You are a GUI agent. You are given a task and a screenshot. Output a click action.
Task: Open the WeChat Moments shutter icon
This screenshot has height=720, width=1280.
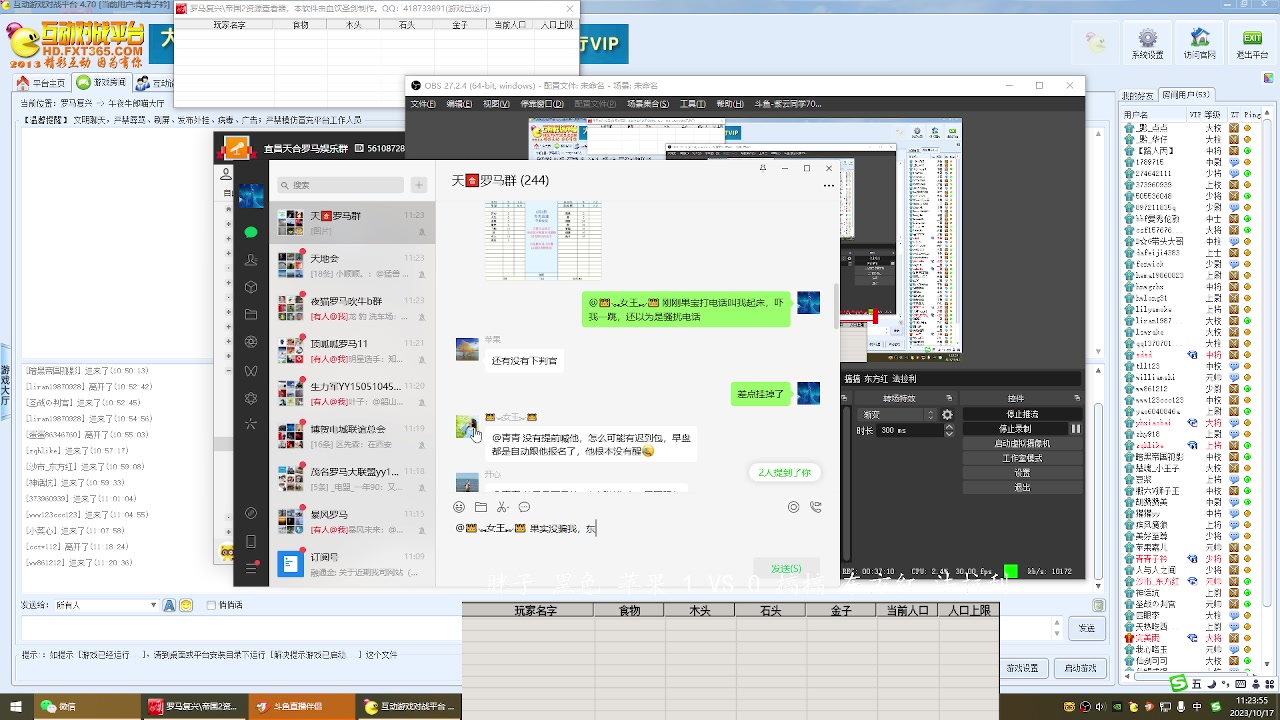pos(251,342)
